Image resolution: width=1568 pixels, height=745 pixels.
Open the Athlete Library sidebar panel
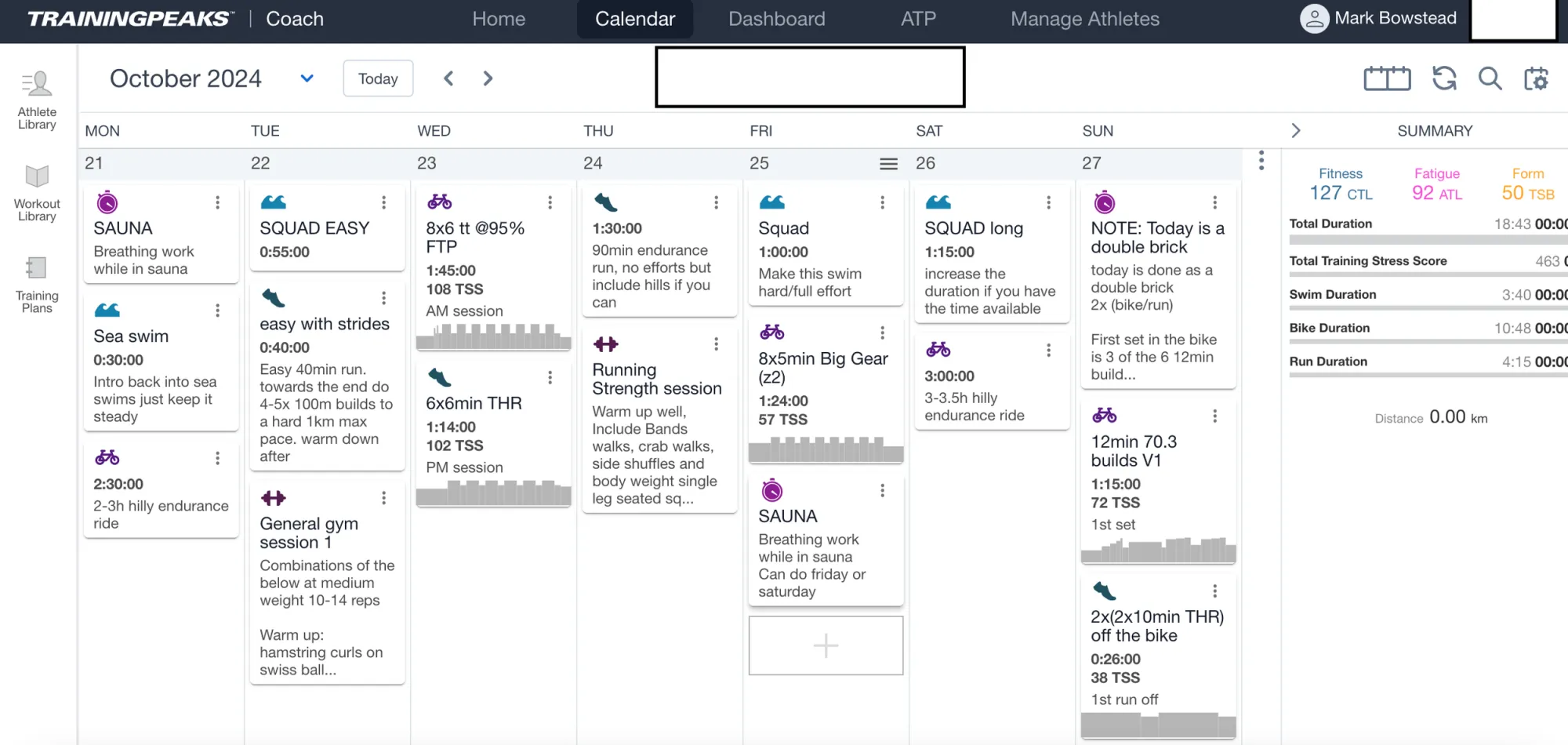pyautogui.click(x=37, y=100)
